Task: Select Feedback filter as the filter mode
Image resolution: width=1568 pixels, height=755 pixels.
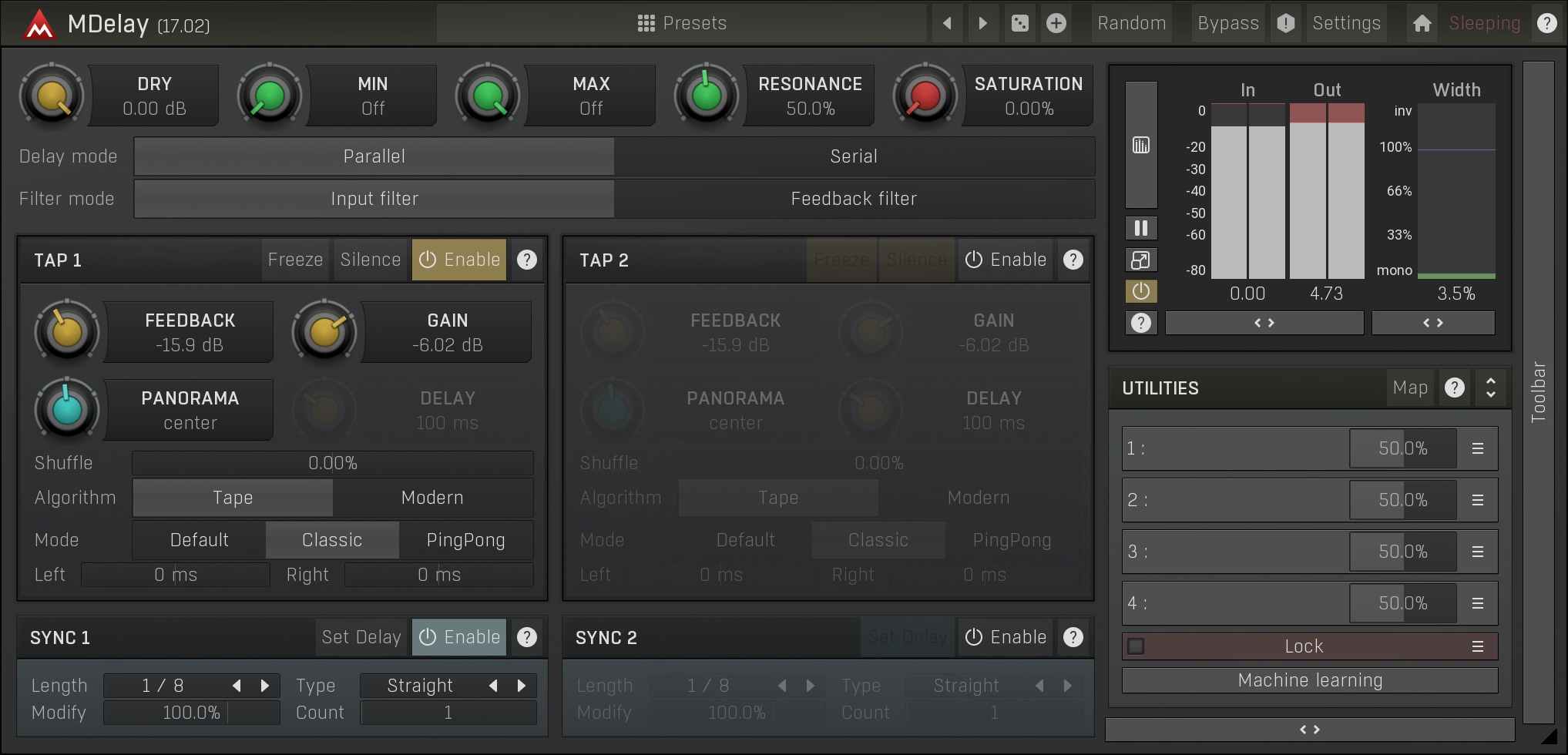Action: (x=854, y=199)
